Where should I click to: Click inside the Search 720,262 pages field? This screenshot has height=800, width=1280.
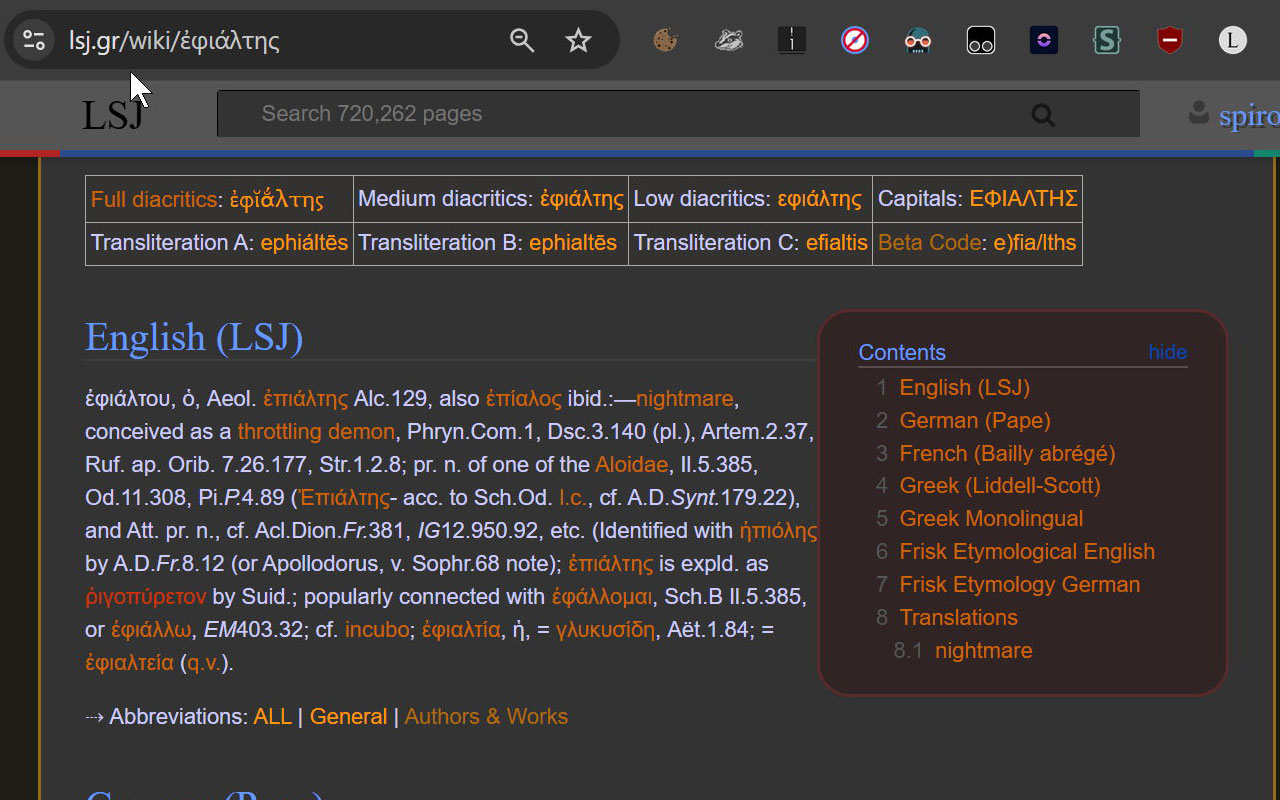click(x=600, y=113)
